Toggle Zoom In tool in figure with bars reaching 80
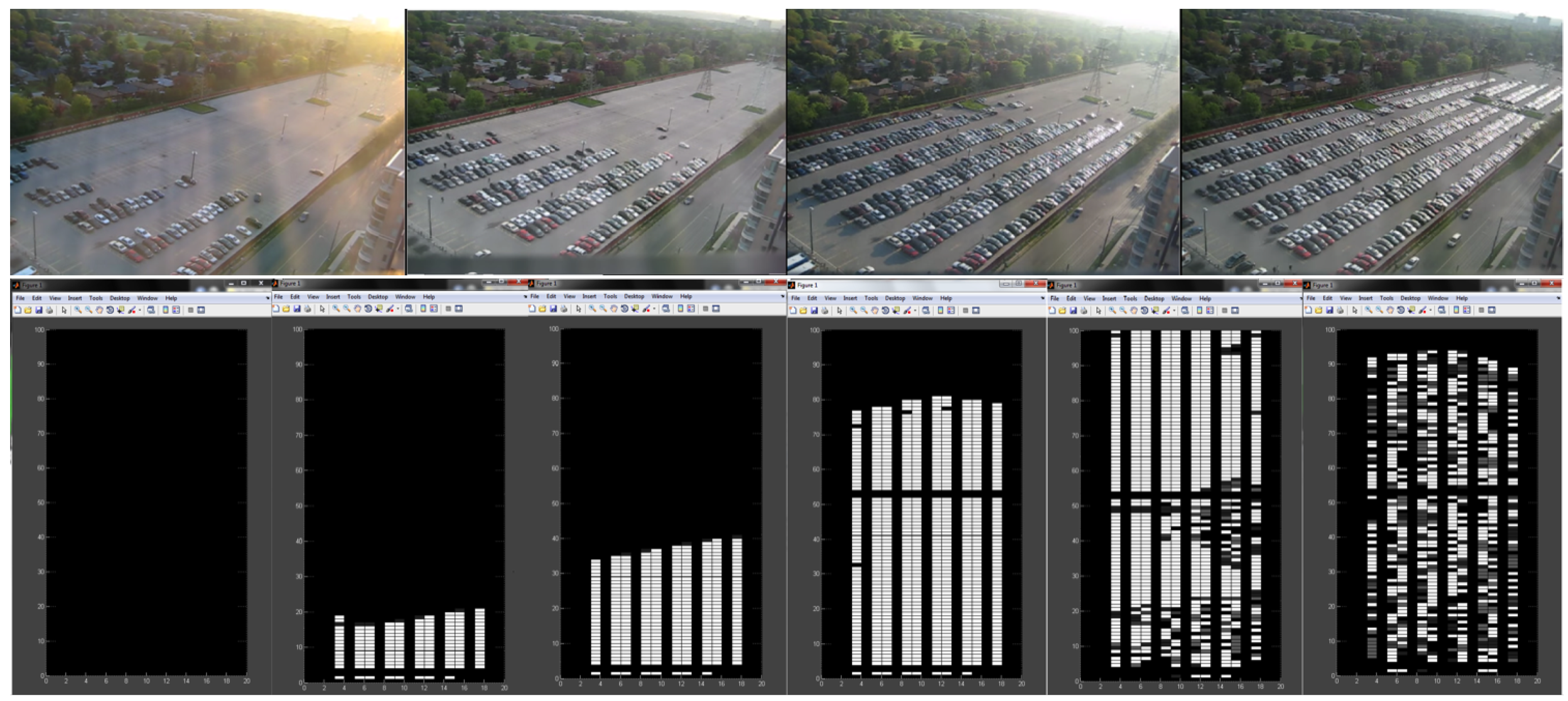The image size is (1568, 701). (853, 311)
